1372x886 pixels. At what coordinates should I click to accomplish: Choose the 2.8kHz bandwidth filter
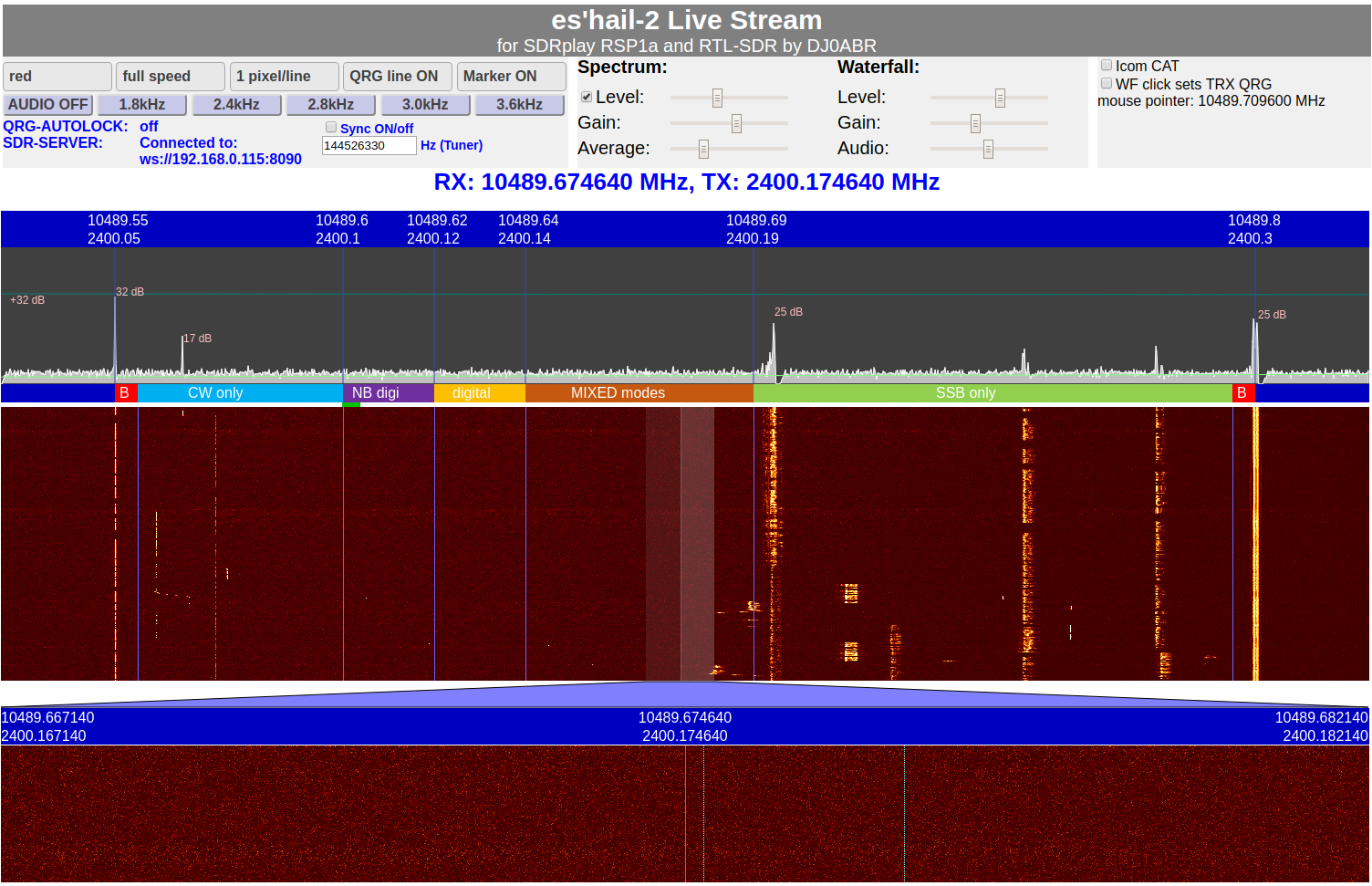pyautogui.click(x=331, y=105)
